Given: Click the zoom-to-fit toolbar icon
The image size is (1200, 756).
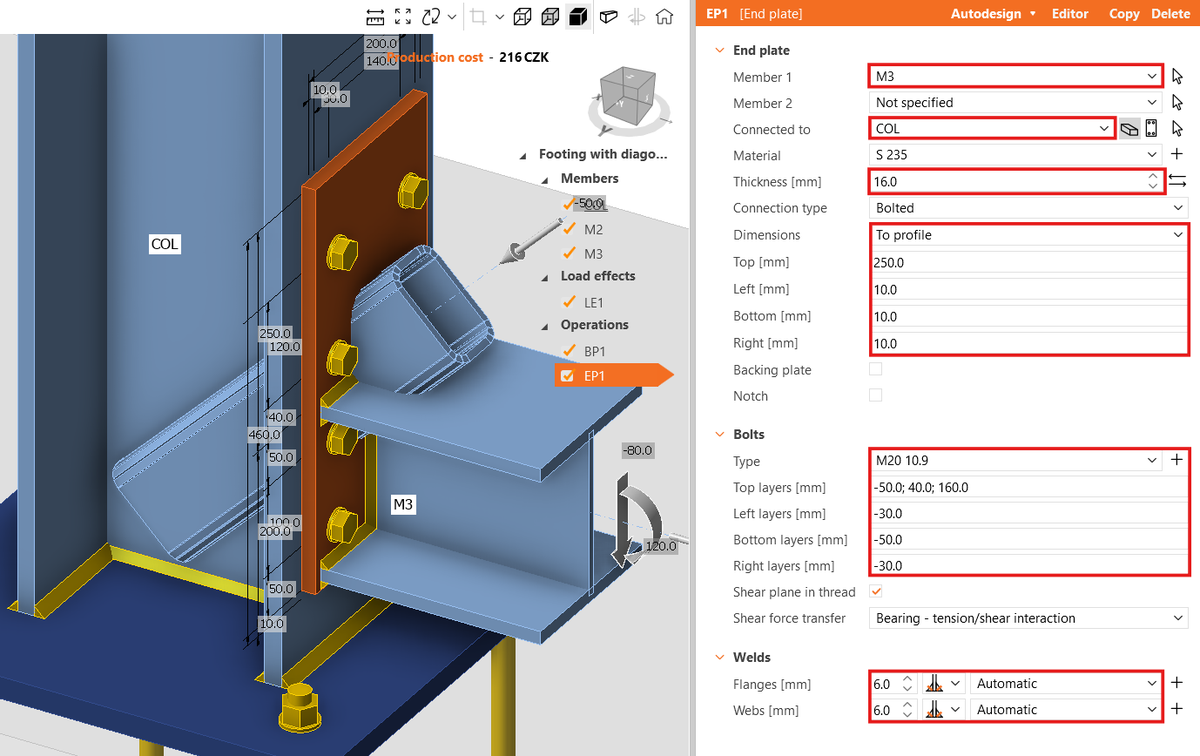Looking at the screenshot, I should (x=402, y=17).
